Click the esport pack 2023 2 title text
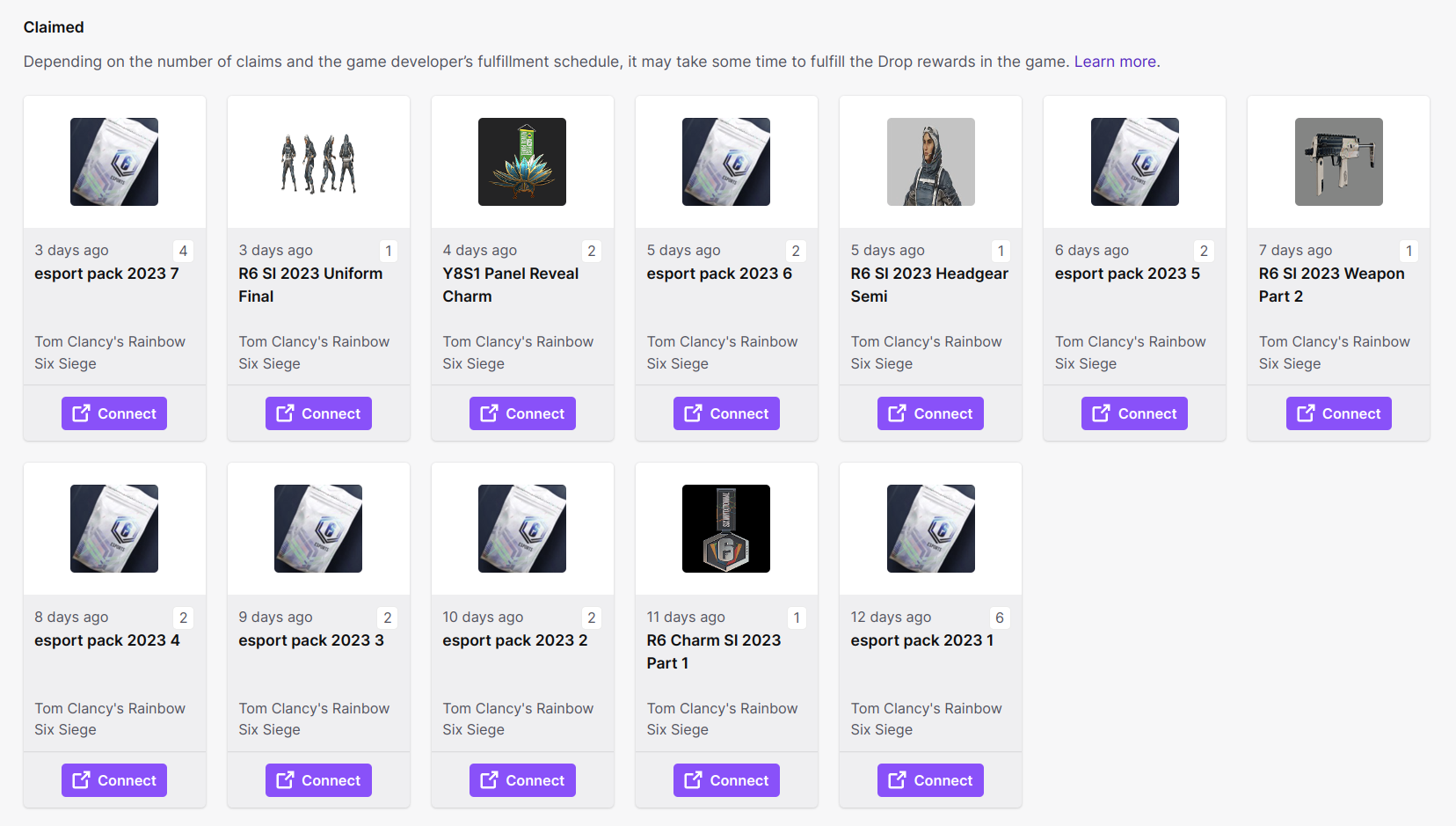This screenshot has width=1456, height=826. tap(515, 640)
